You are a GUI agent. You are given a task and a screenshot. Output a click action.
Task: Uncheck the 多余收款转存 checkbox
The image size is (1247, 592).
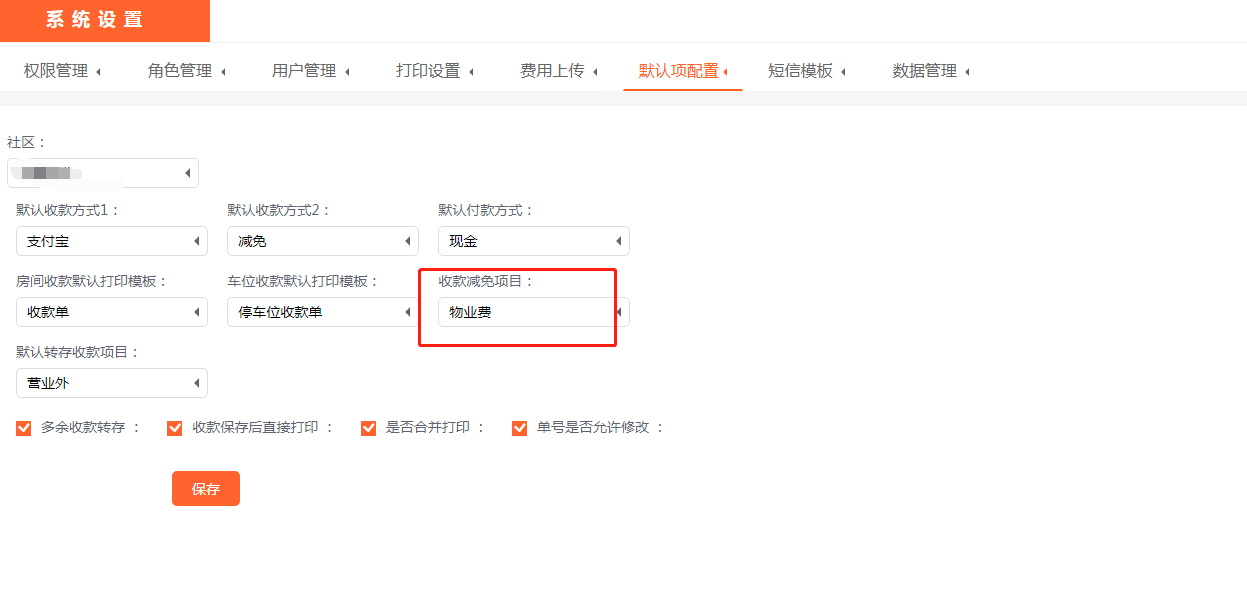point(24,428)
